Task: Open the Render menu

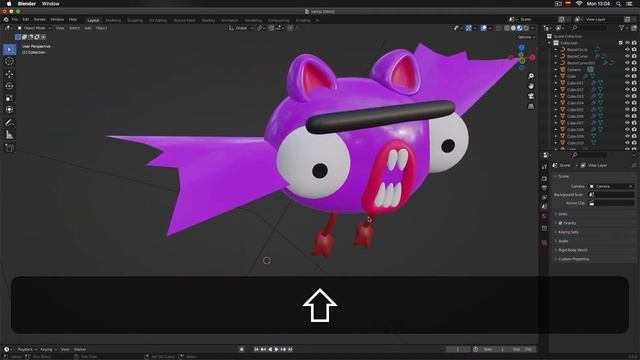Action: click(40, 20)
